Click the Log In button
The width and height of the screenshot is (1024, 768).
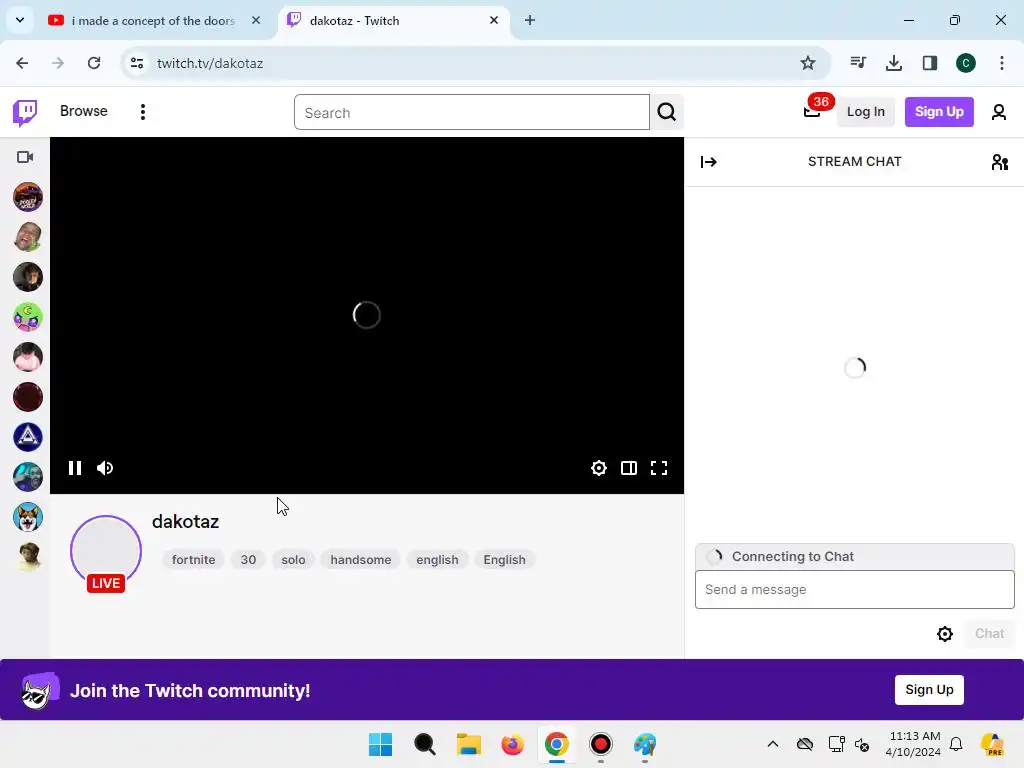(865, 112)
